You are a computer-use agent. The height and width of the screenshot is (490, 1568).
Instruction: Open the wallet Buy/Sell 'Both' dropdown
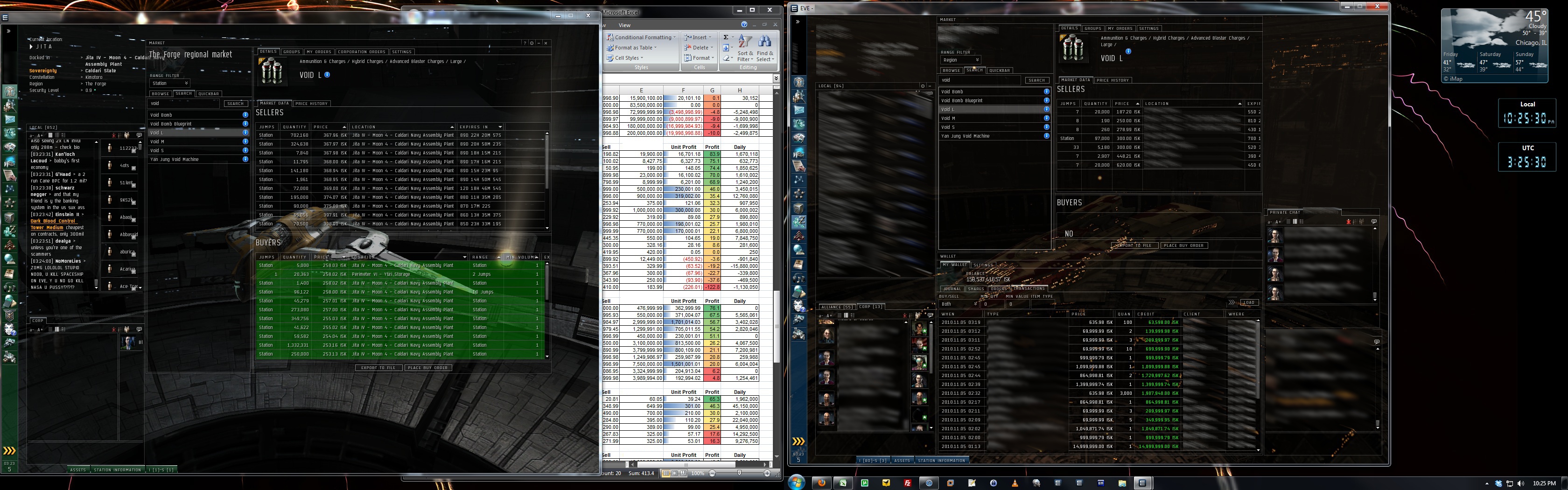click(959, 304)
